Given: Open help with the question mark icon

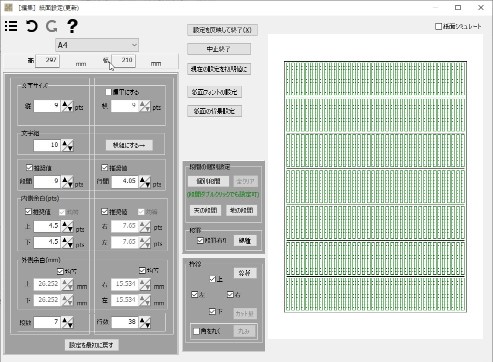Looking at the screenshot, I should (x=72, y=26).
